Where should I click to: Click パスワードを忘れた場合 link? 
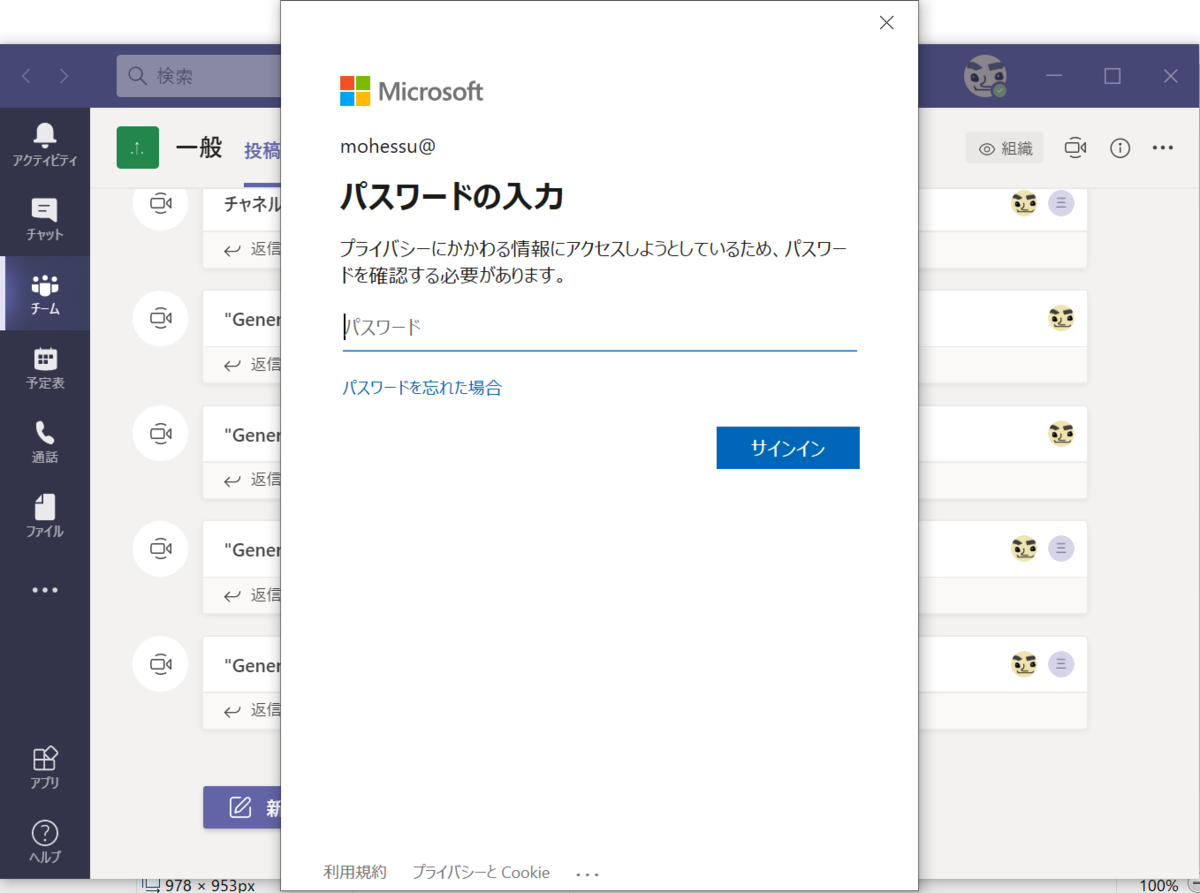click(422, 388)
